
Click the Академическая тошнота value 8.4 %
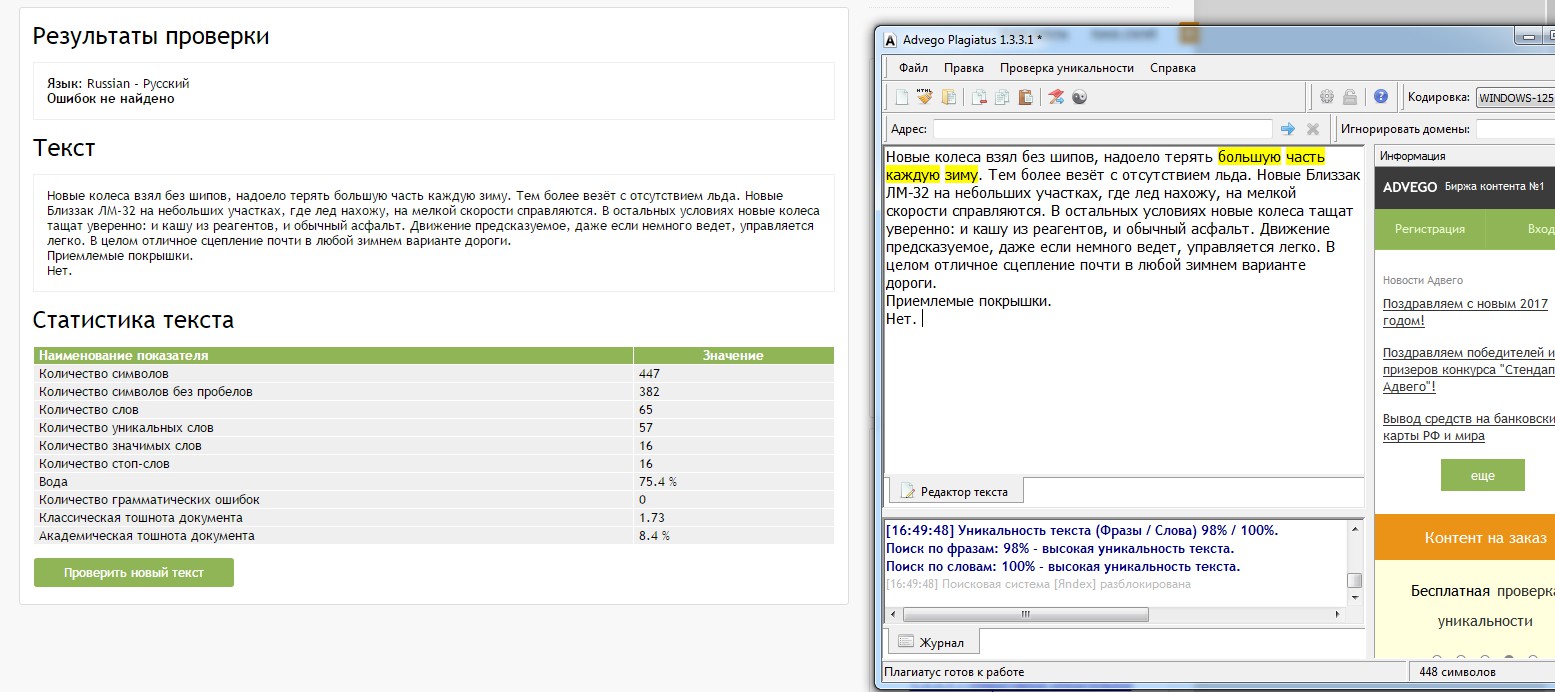pyautogui.click(x=654, y=536)
